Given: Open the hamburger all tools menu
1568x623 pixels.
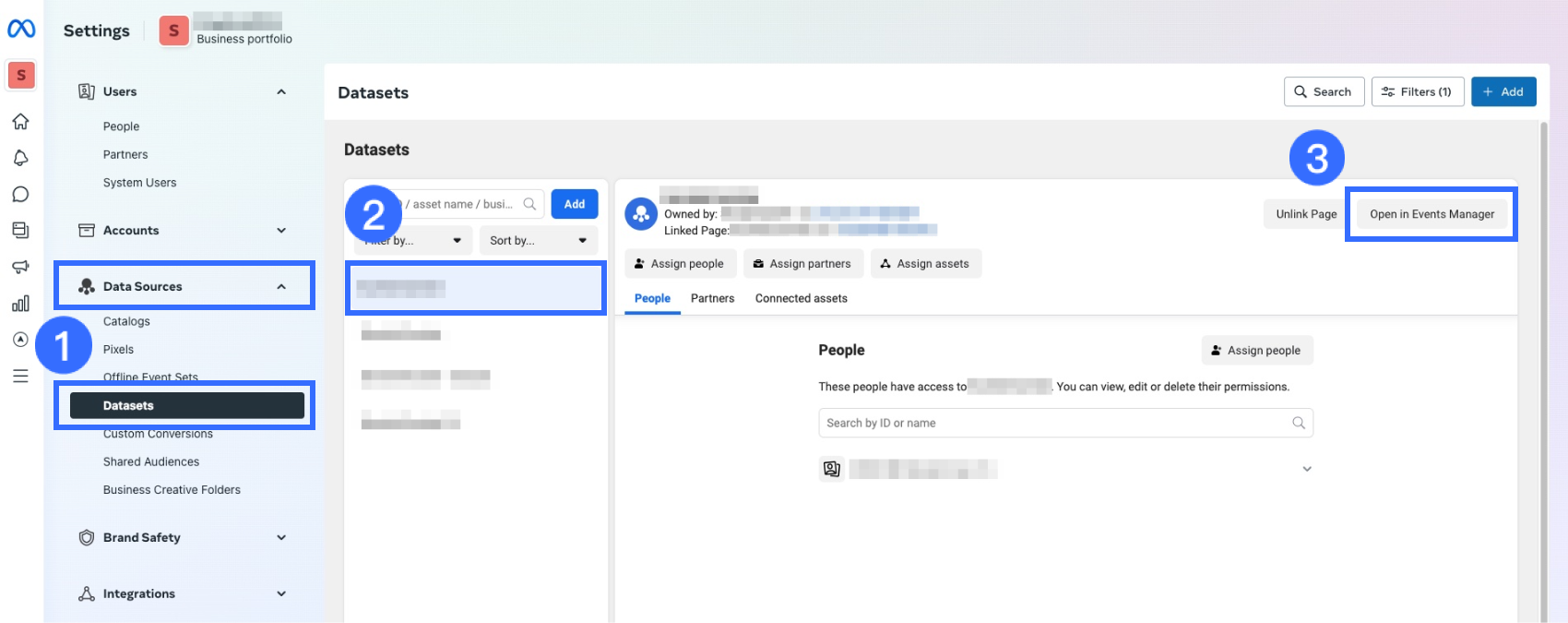Looking at the screenshot, I should pyautogui.click(x=20, y=376).
